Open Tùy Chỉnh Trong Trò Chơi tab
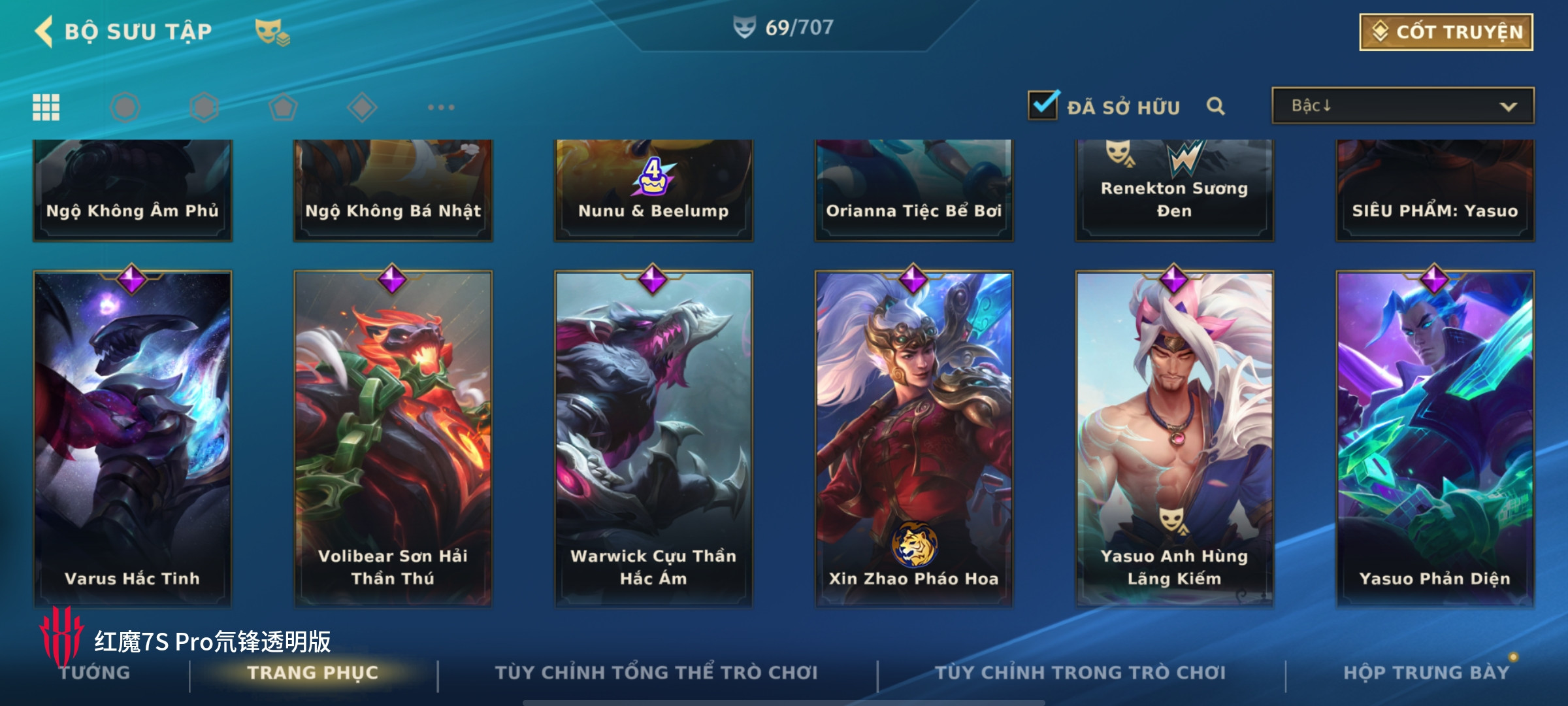Image resolution: width=1568 pixels, height=706 pixels. (x=1081, y=673)
